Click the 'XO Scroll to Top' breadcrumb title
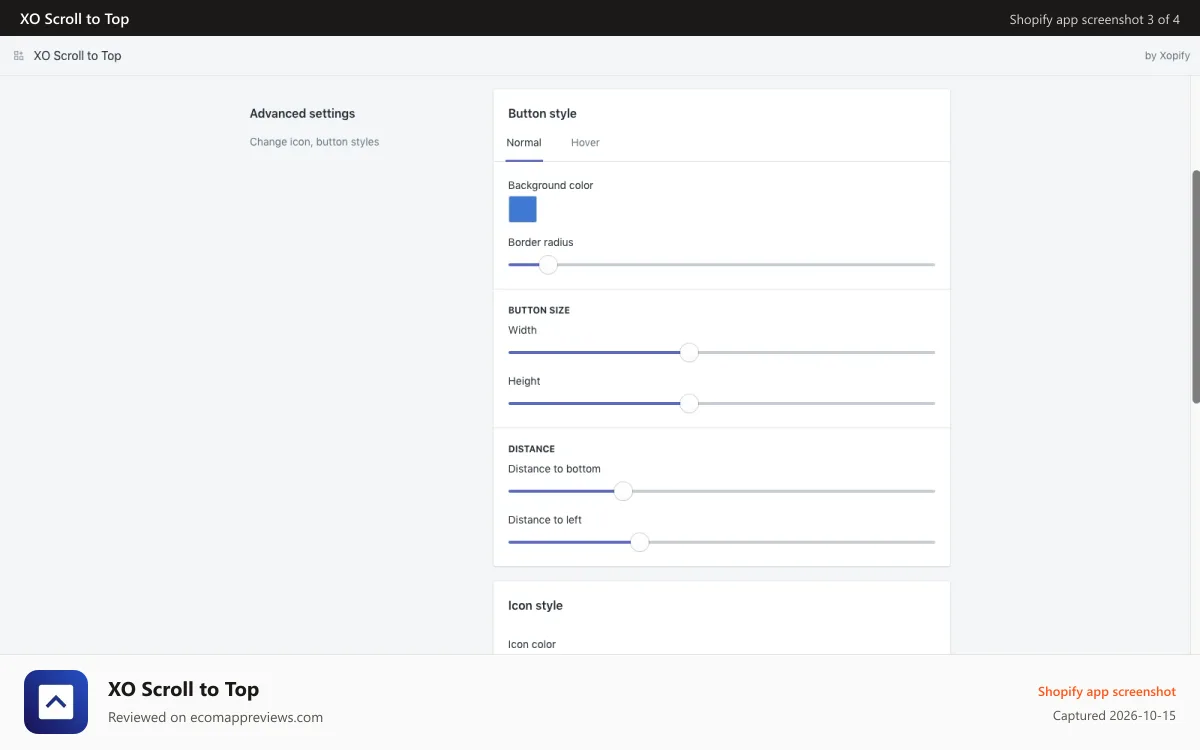This screenshot has width=1200, height=750. [x=78, y=56]
